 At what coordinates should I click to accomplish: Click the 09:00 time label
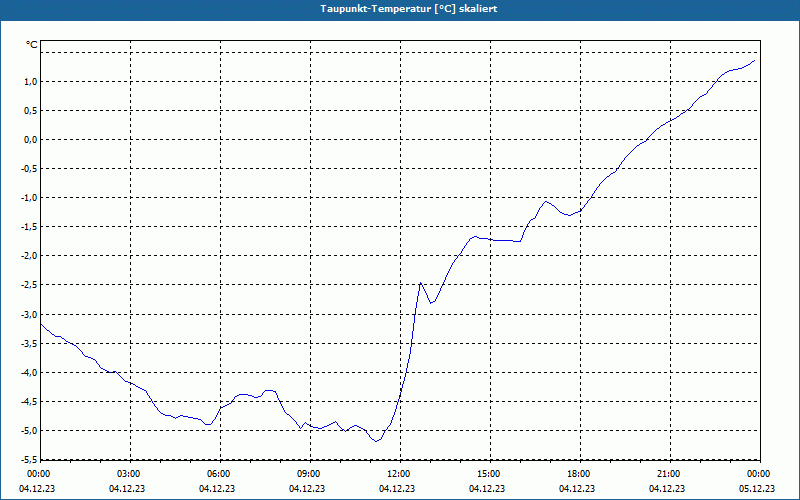point(310,474)
